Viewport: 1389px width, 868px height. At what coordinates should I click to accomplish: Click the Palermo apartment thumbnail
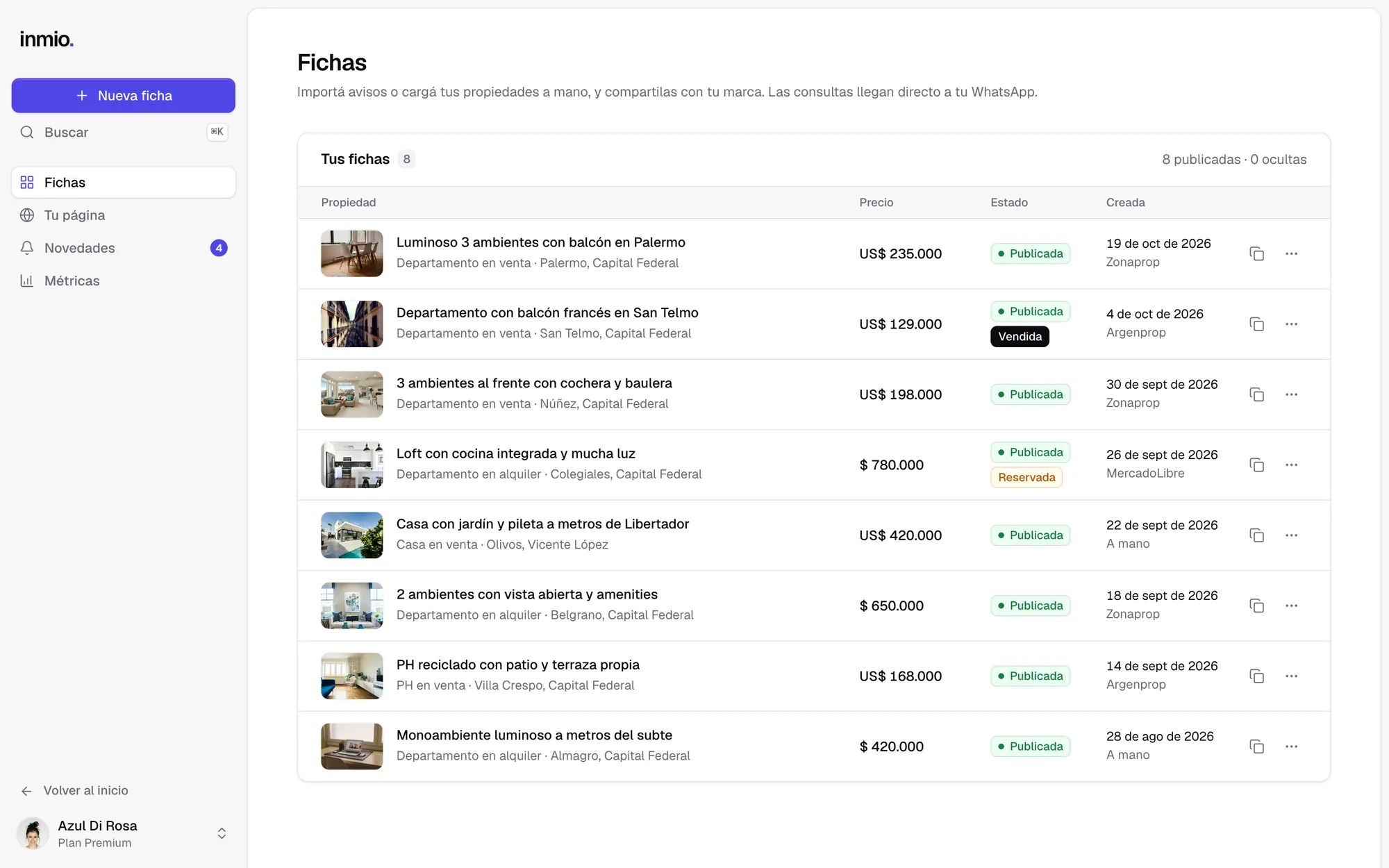(x=351, y=253)
